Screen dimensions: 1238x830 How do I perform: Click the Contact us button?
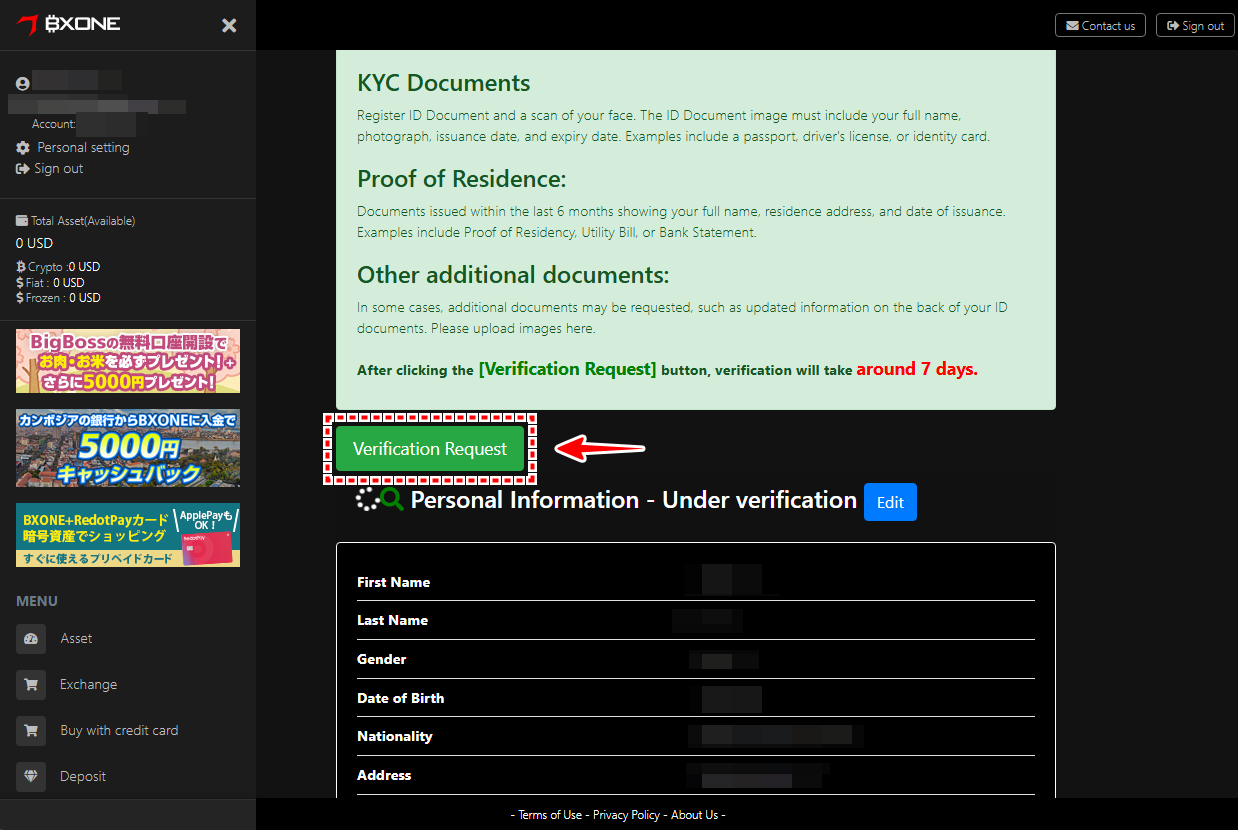(1100, 25)
